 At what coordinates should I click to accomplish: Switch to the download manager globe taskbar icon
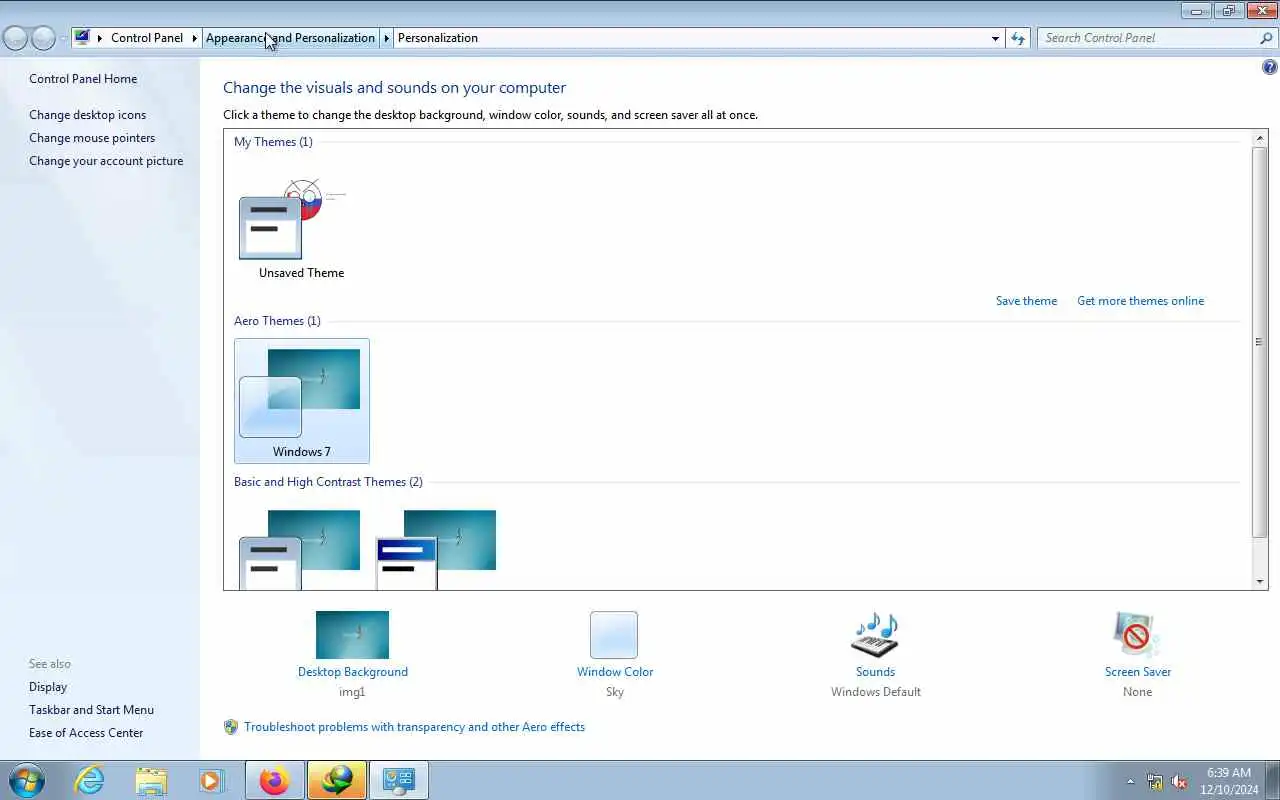pyautogui.click(x=336, y=780)
